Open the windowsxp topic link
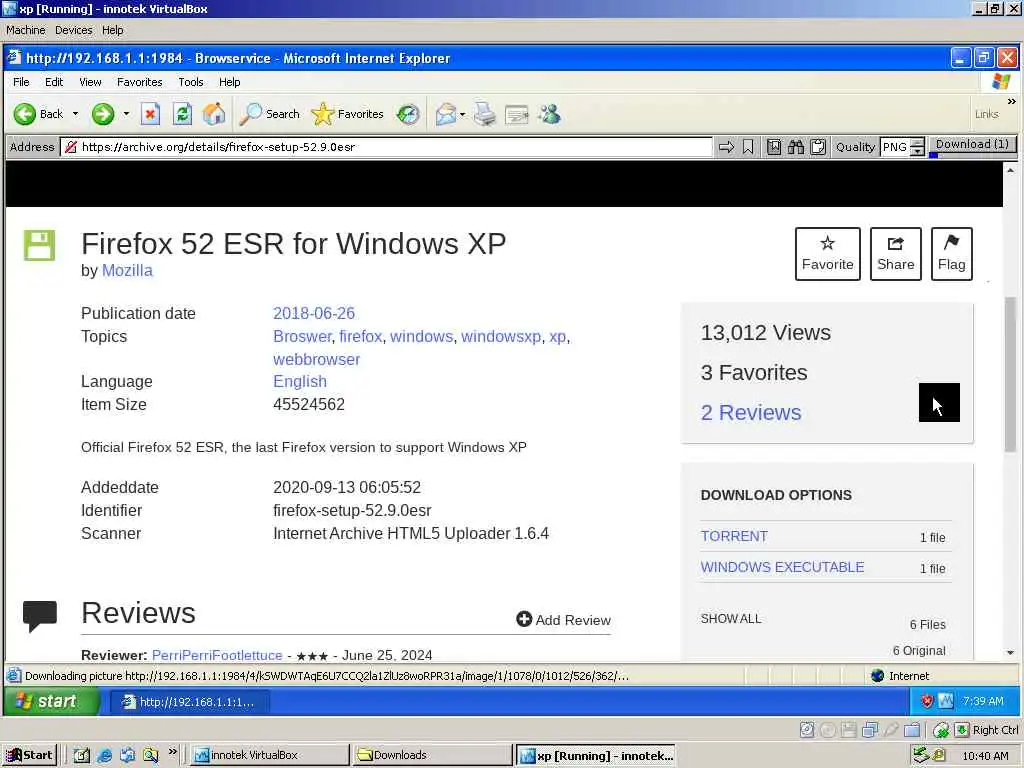The image size is (1024, 768). click(501, 336)
